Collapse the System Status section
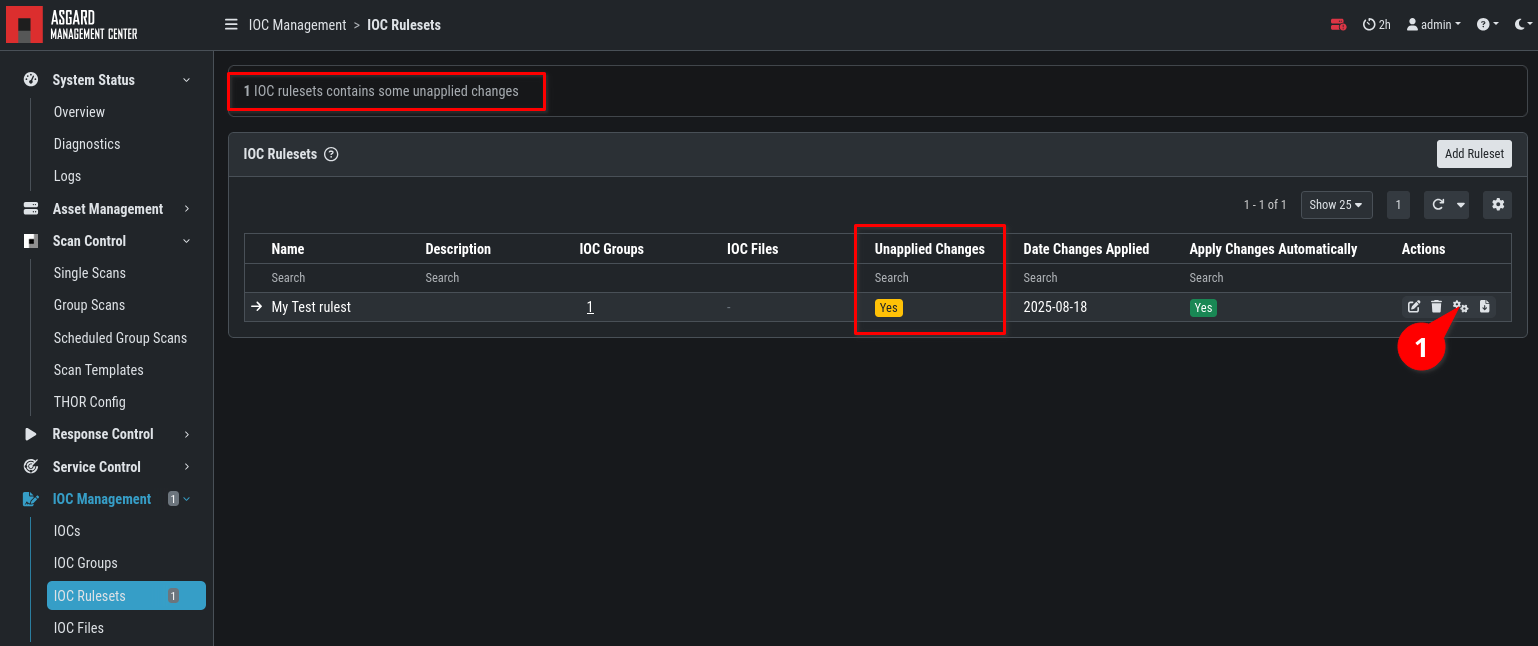The height and width of the screenshot is (646, 1538). pyautogui.click(x=107, y=80)
